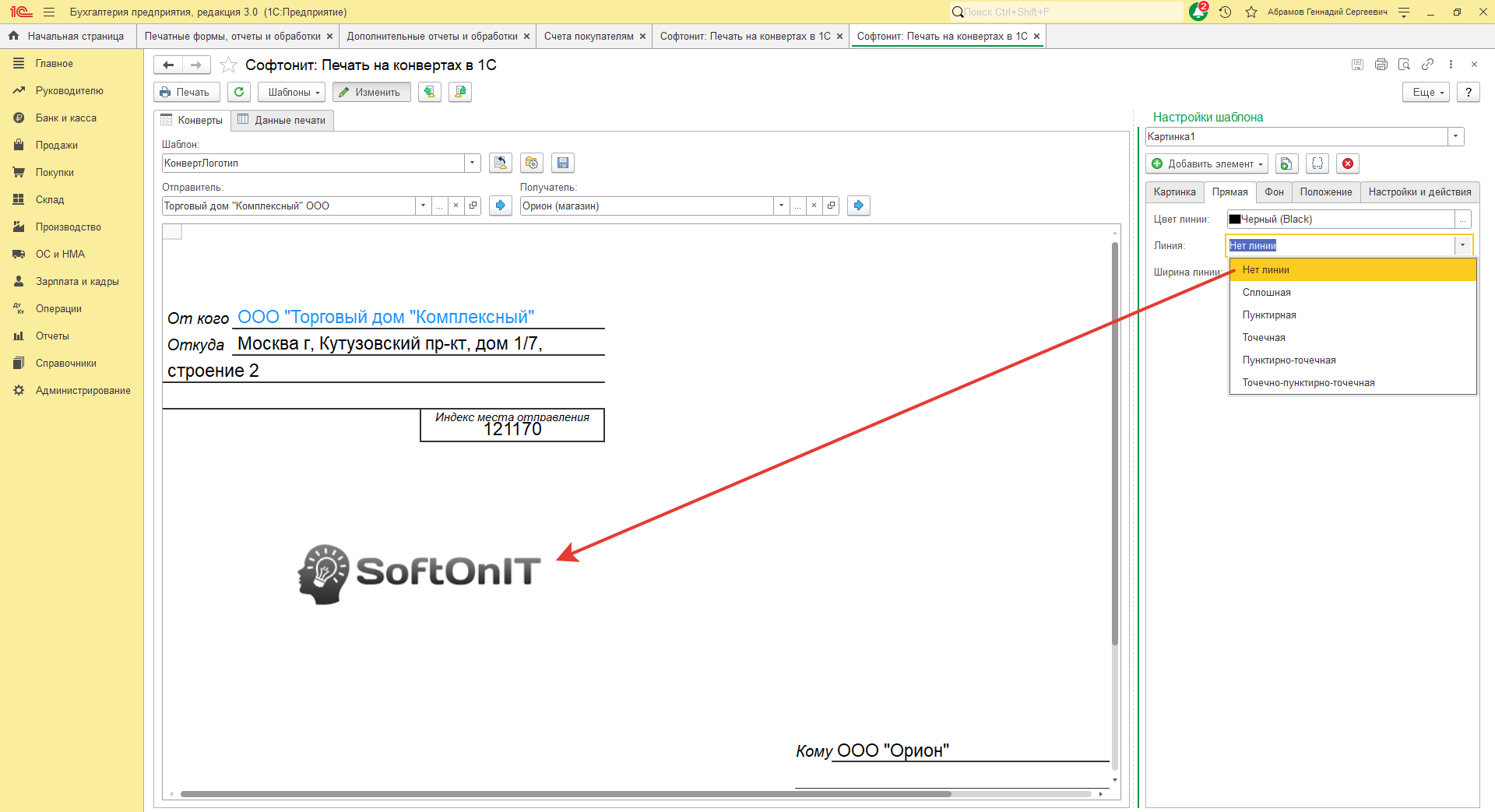Click the red delete element icon

coord(1348,163)
